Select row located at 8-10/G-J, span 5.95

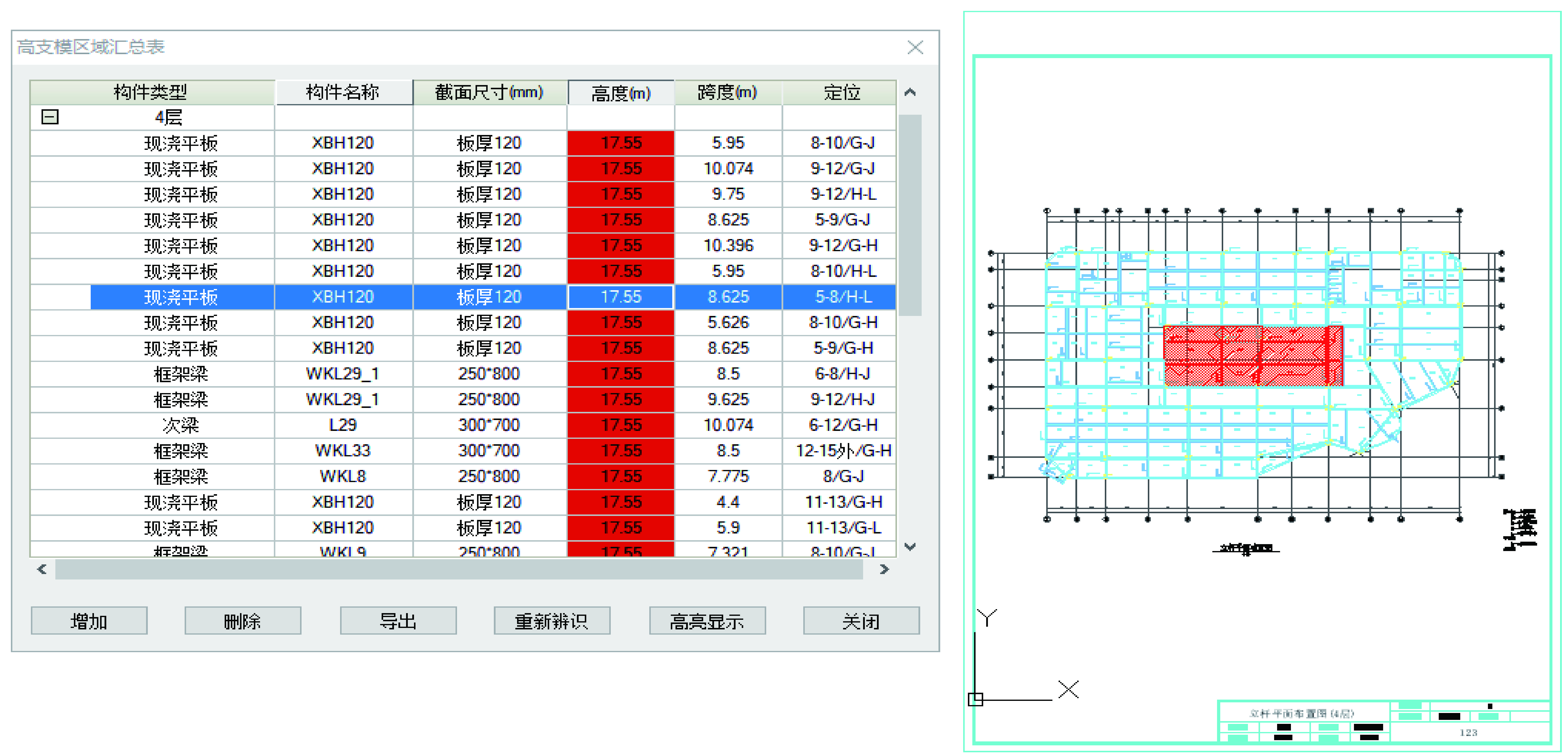coord(463,143)
